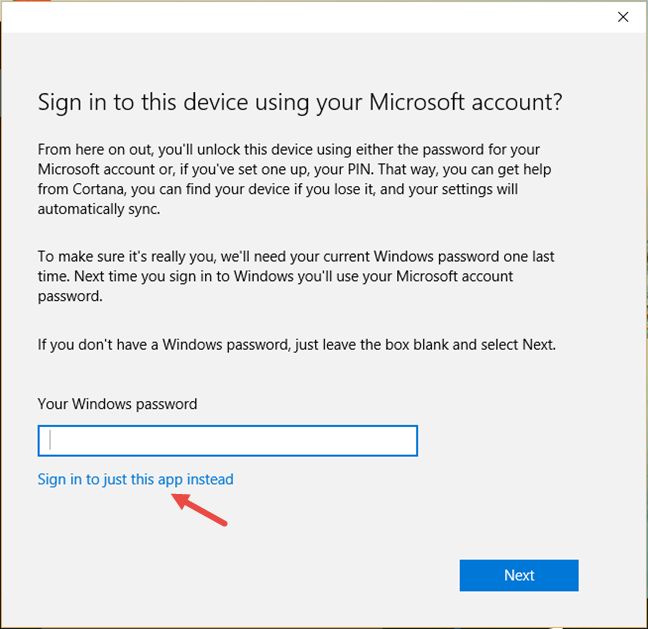648x629 pixels.
Task: Click "Sign in to just this app instead"
Action: 135,479
